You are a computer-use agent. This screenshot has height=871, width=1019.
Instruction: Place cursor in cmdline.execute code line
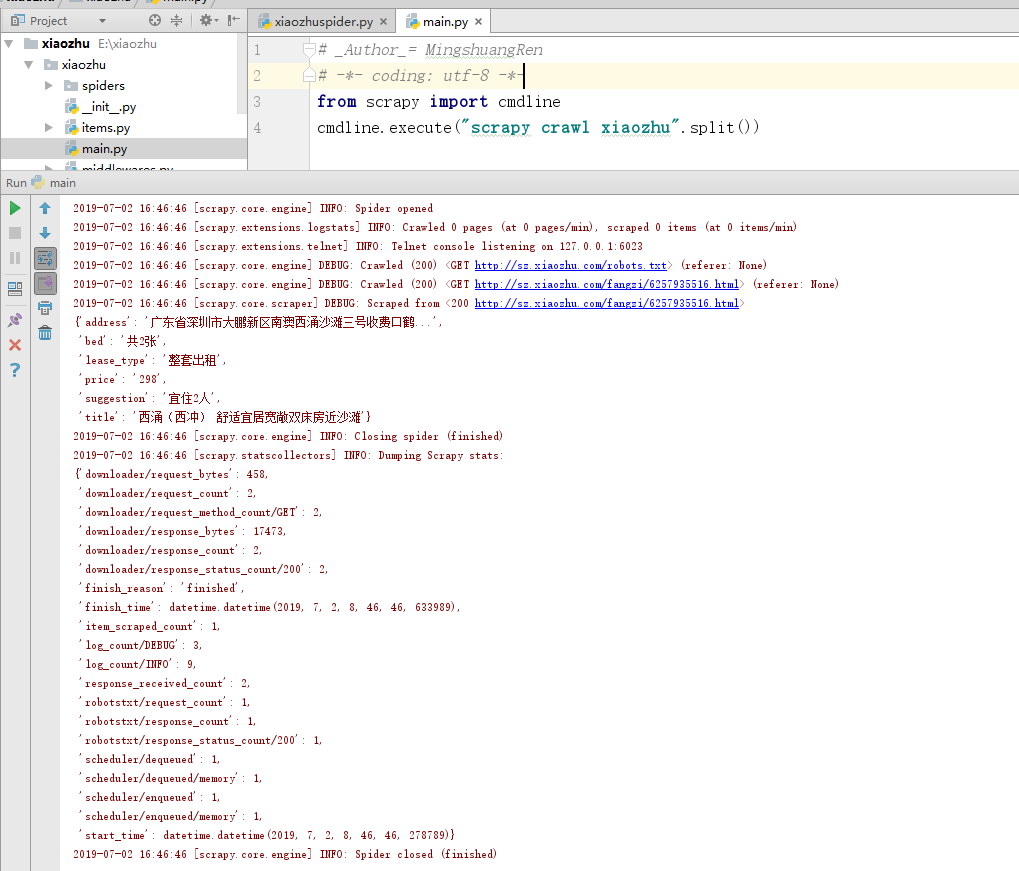tap(538, 127)
